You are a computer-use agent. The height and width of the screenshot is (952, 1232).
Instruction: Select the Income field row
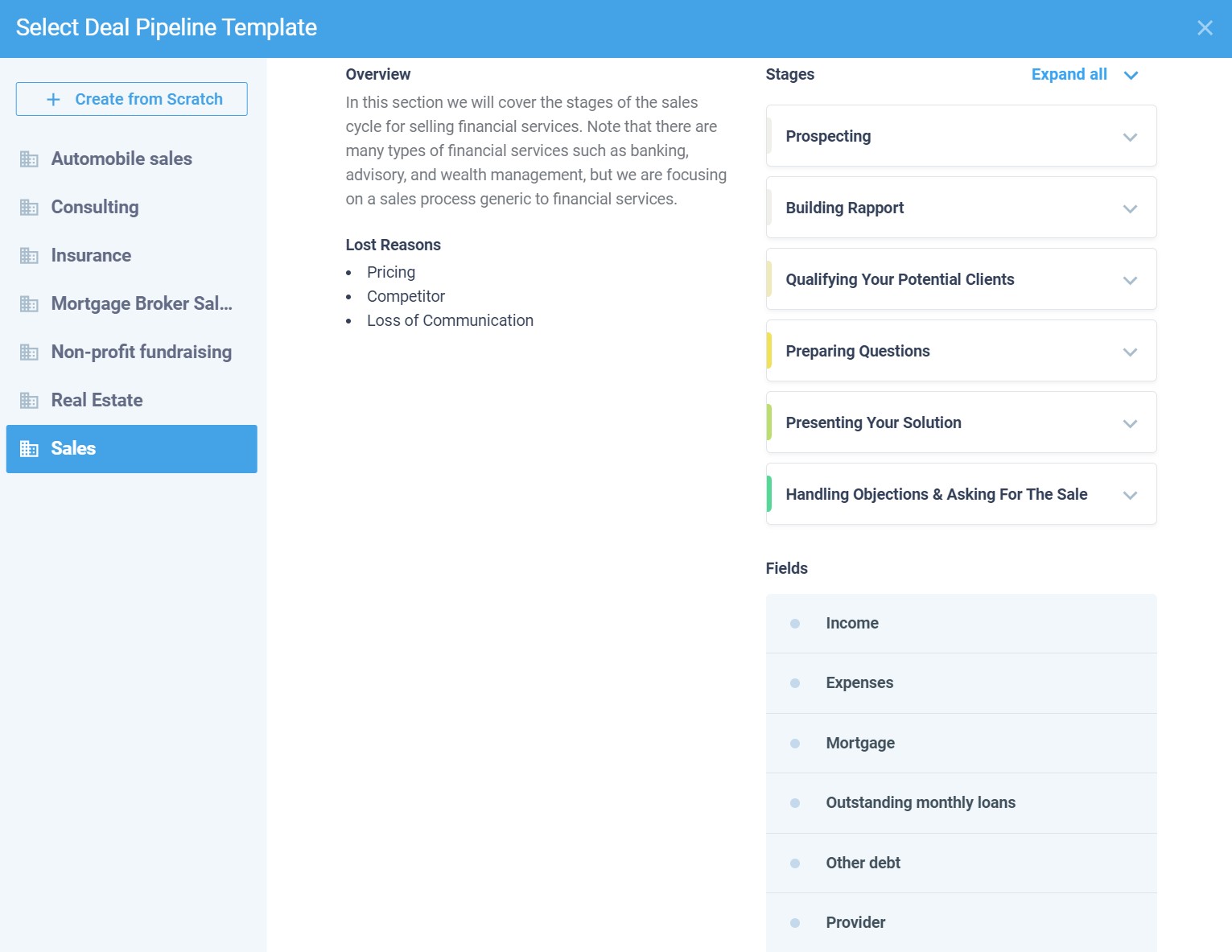pos(961,624)
